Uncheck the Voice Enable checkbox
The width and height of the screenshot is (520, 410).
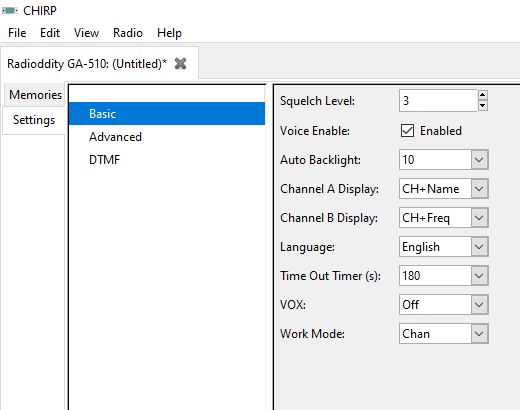[407, 131]
